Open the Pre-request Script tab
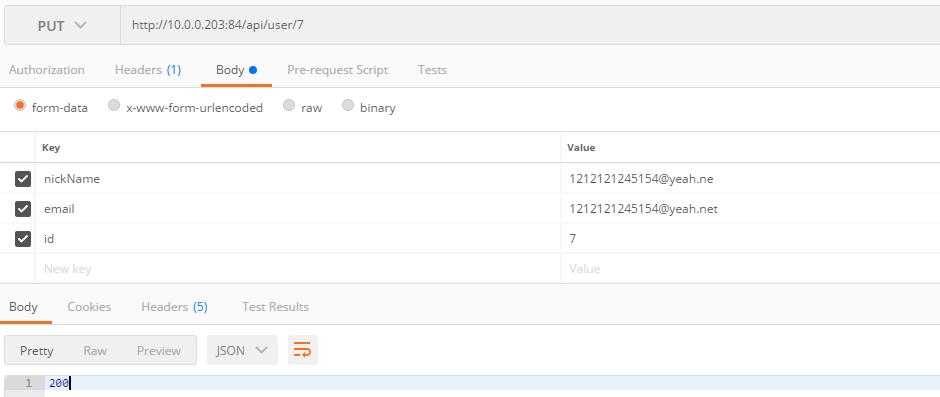 (338, 70)
